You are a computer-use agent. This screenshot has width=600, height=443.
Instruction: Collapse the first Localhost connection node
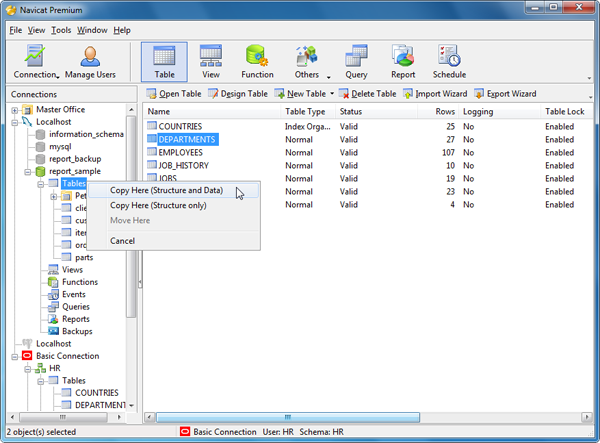pos(15,123)
